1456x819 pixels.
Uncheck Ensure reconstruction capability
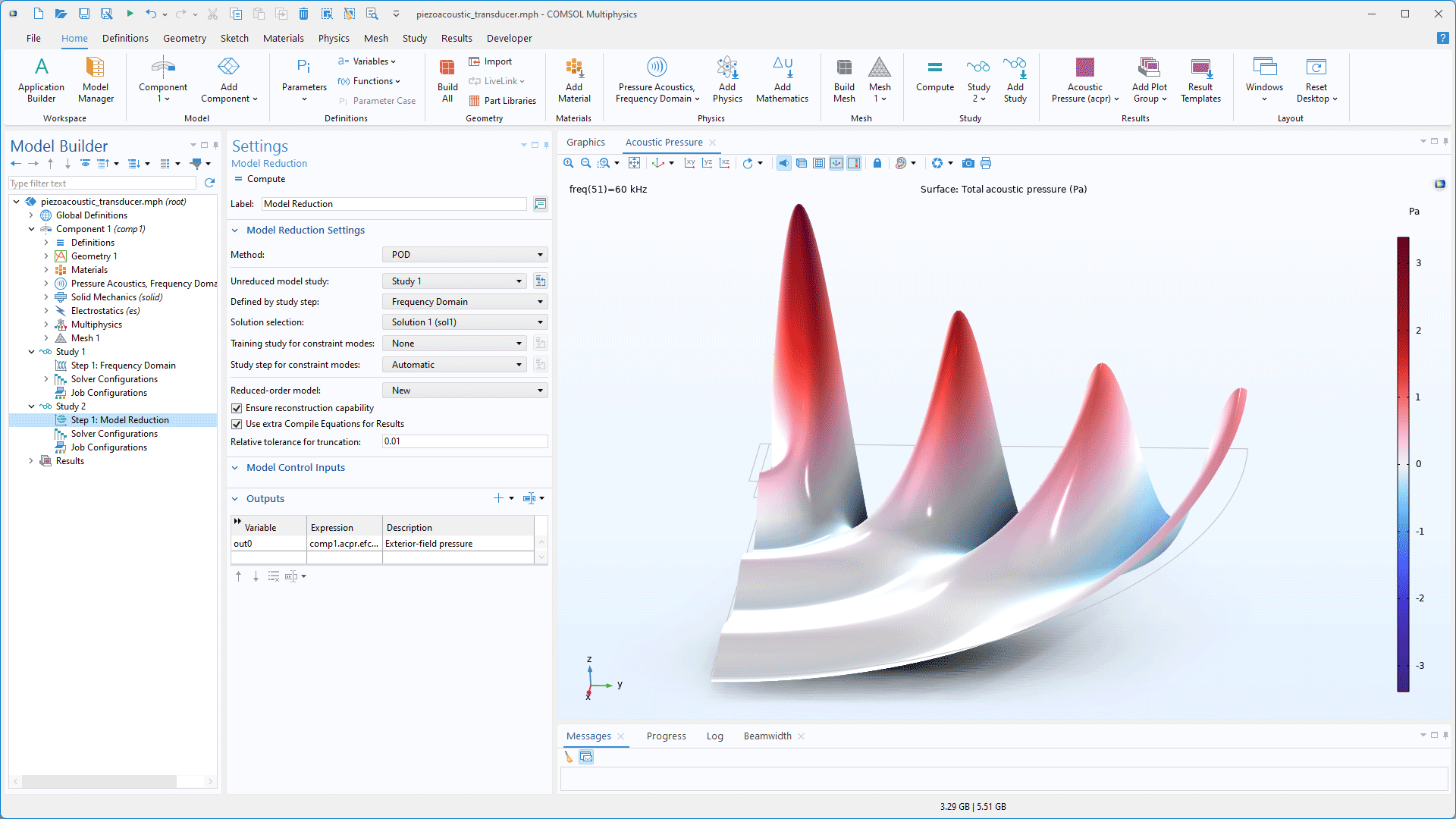pos(237,408)
